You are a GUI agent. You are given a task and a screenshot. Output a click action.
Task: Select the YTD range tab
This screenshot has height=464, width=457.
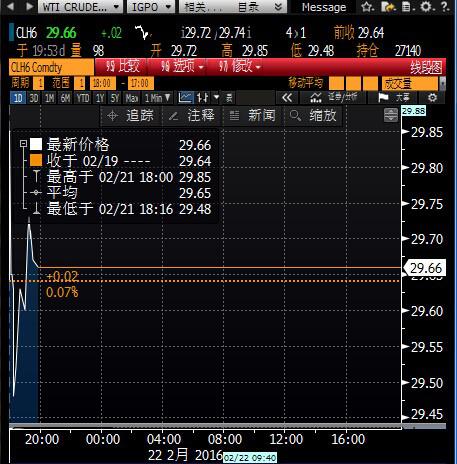click(82, 98)
